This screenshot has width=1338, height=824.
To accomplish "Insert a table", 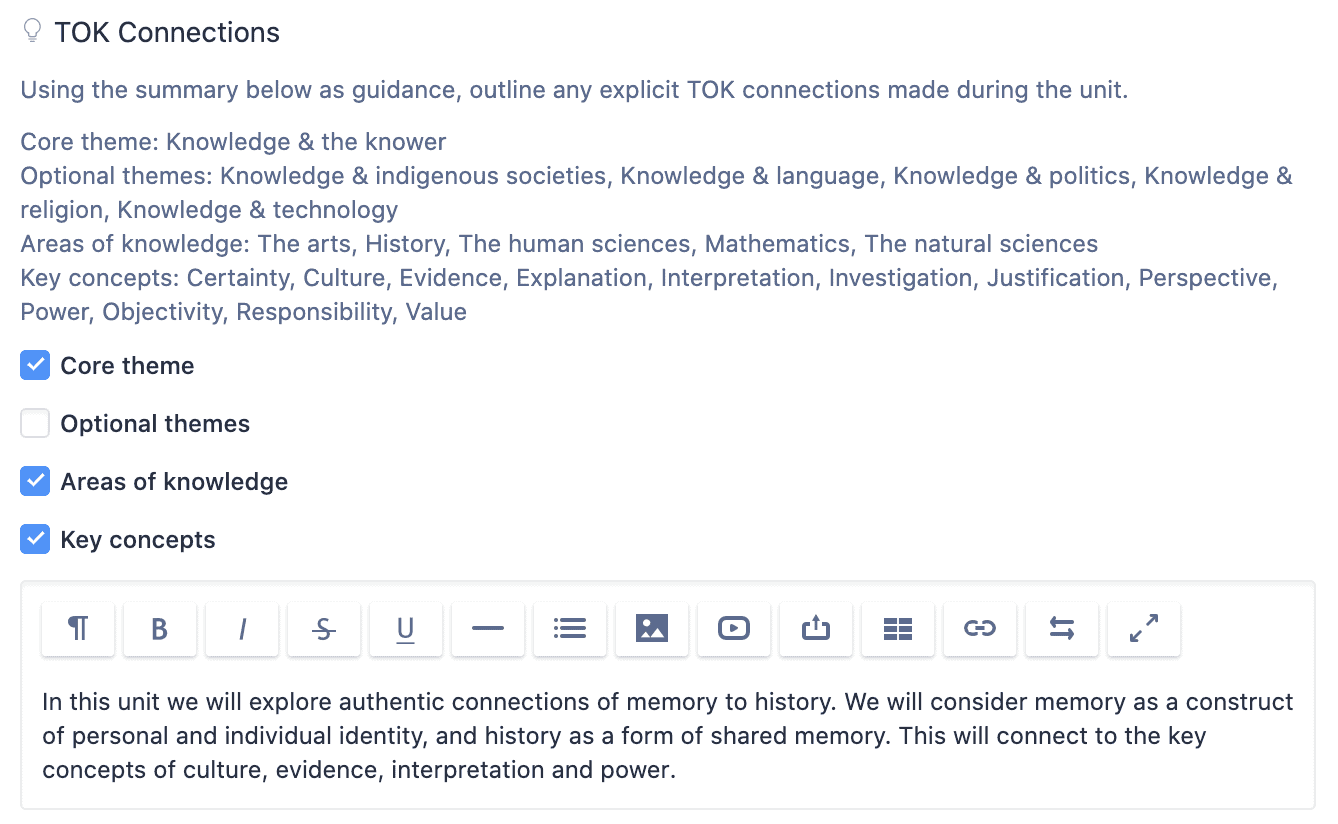I will (898, 628).
